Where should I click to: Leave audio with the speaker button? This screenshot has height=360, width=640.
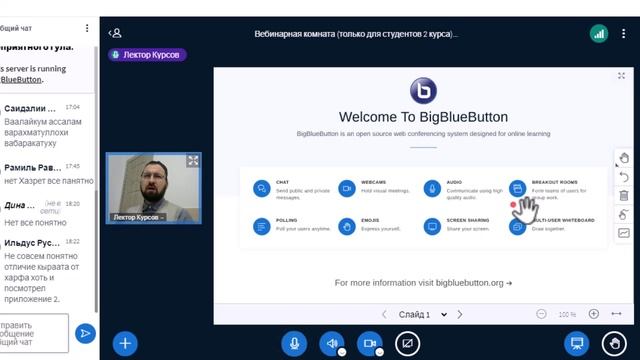tap(331, 343)
